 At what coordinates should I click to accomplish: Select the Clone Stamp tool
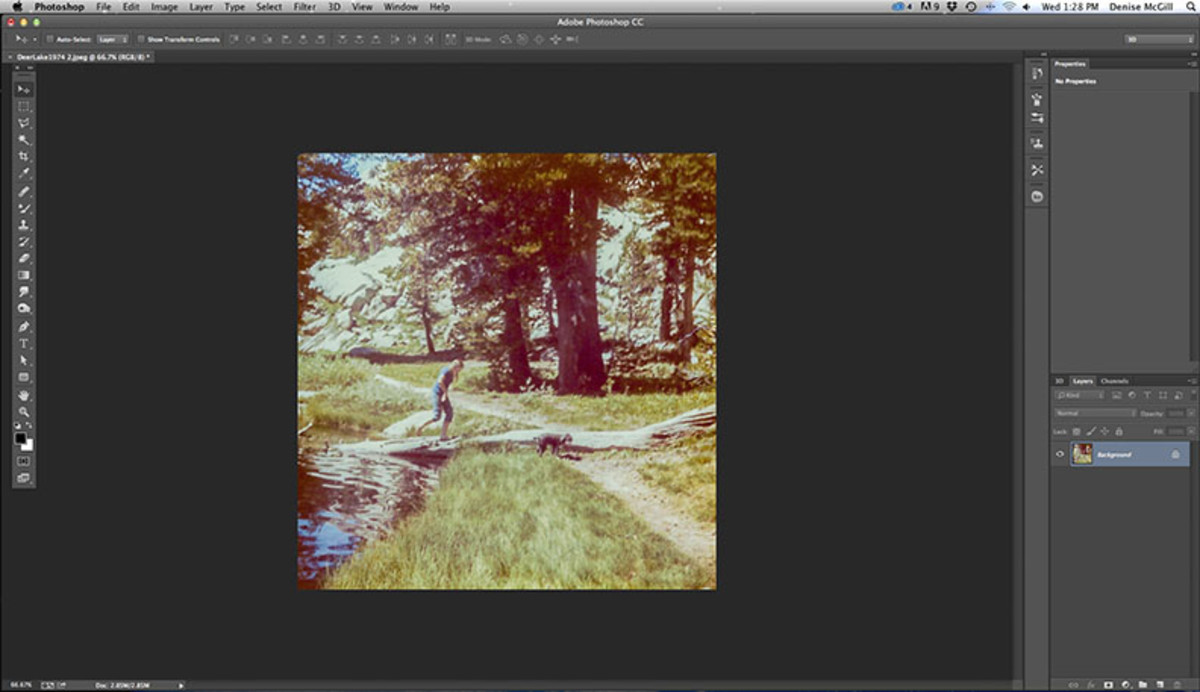tap(22, 224)
